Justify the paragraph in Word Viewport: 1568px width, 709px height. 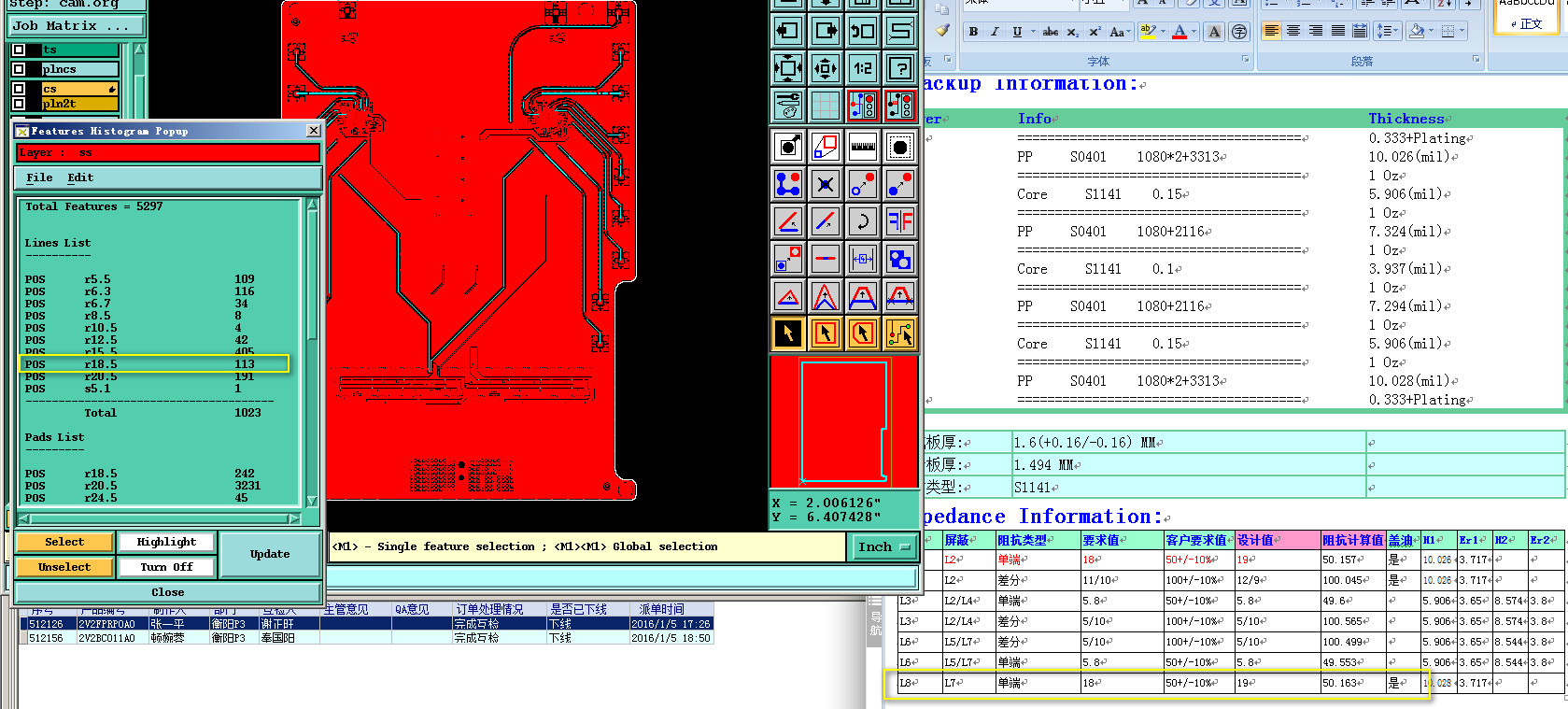coord(1338,31)
